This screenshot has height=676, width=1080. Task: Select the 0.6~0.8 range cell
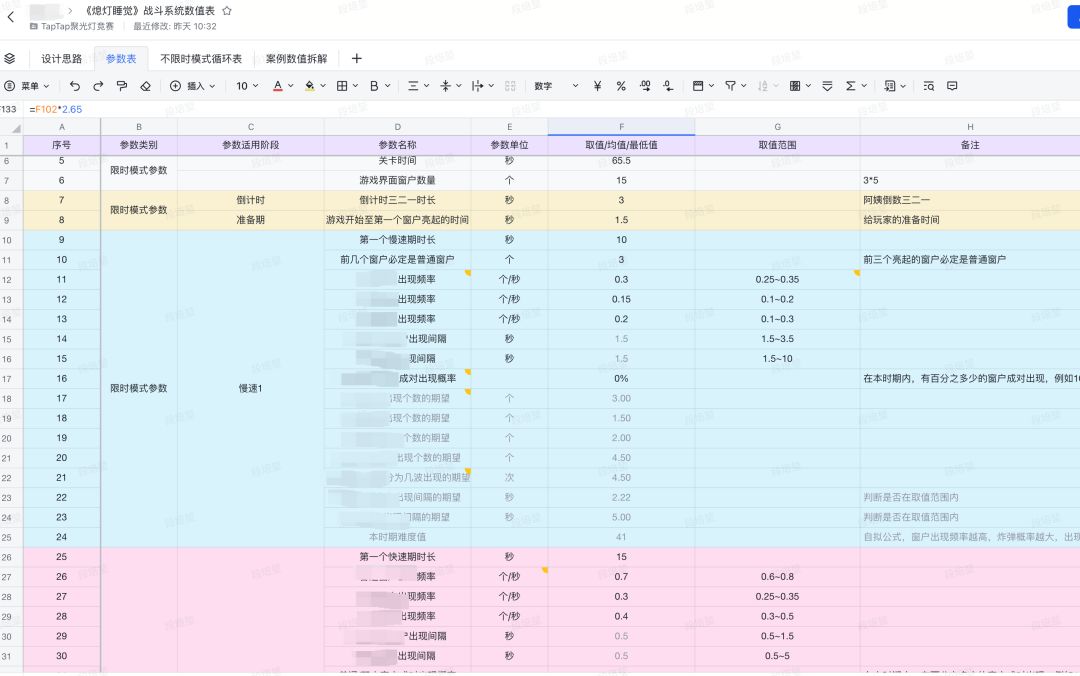(x=777, y=577)
